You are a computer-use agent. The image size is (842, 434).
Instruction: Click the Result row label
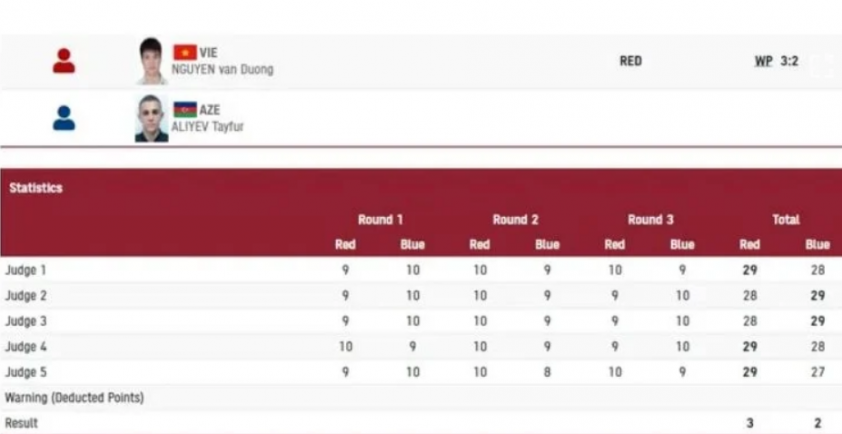click(21, 423)
